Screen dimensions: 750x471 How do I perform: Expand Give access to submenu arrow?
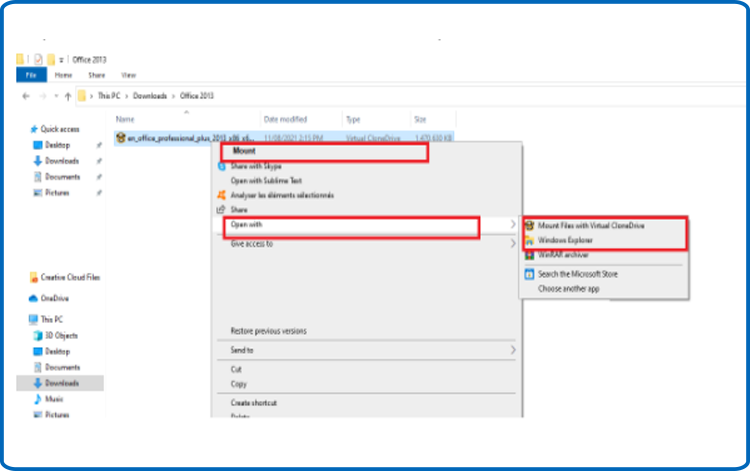click(x=513, y=244)
